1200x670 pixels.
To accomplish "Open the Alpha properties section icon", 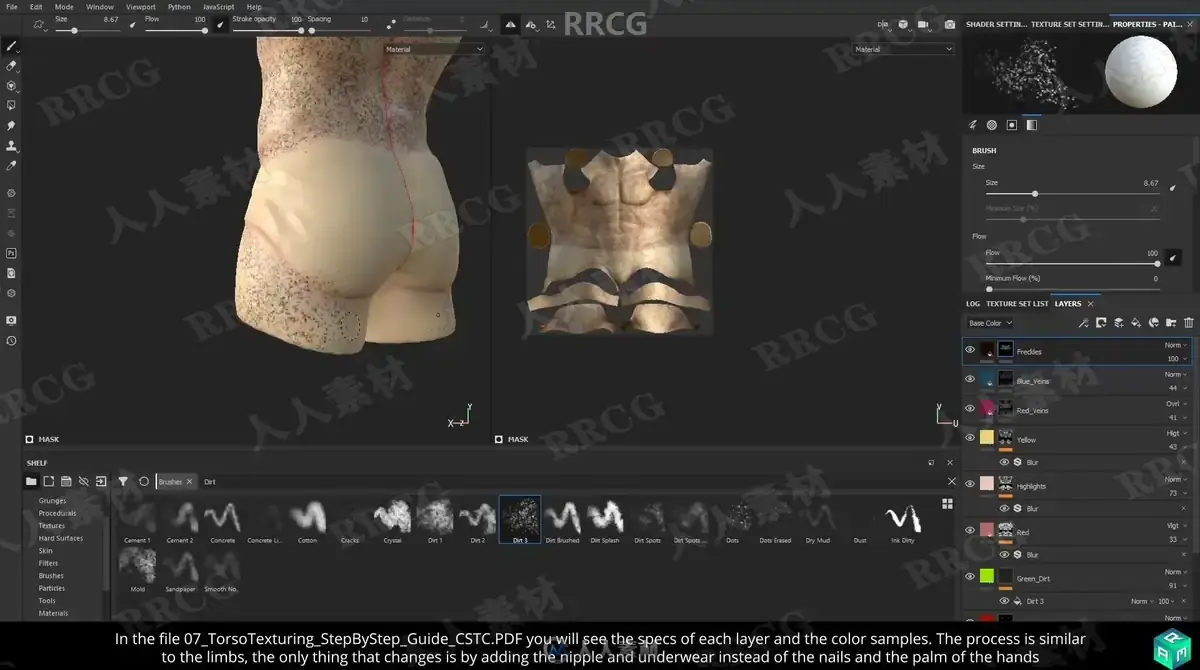I will click(991, 125).
